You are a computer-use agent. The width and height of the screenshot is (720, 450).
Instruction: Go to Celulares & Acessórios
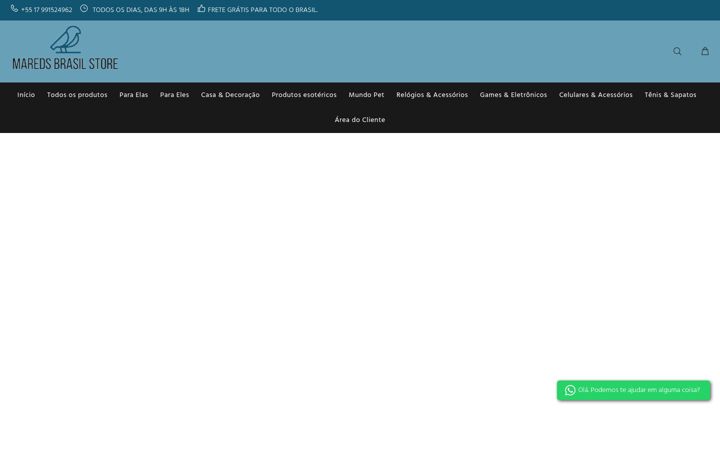point(596,95)
